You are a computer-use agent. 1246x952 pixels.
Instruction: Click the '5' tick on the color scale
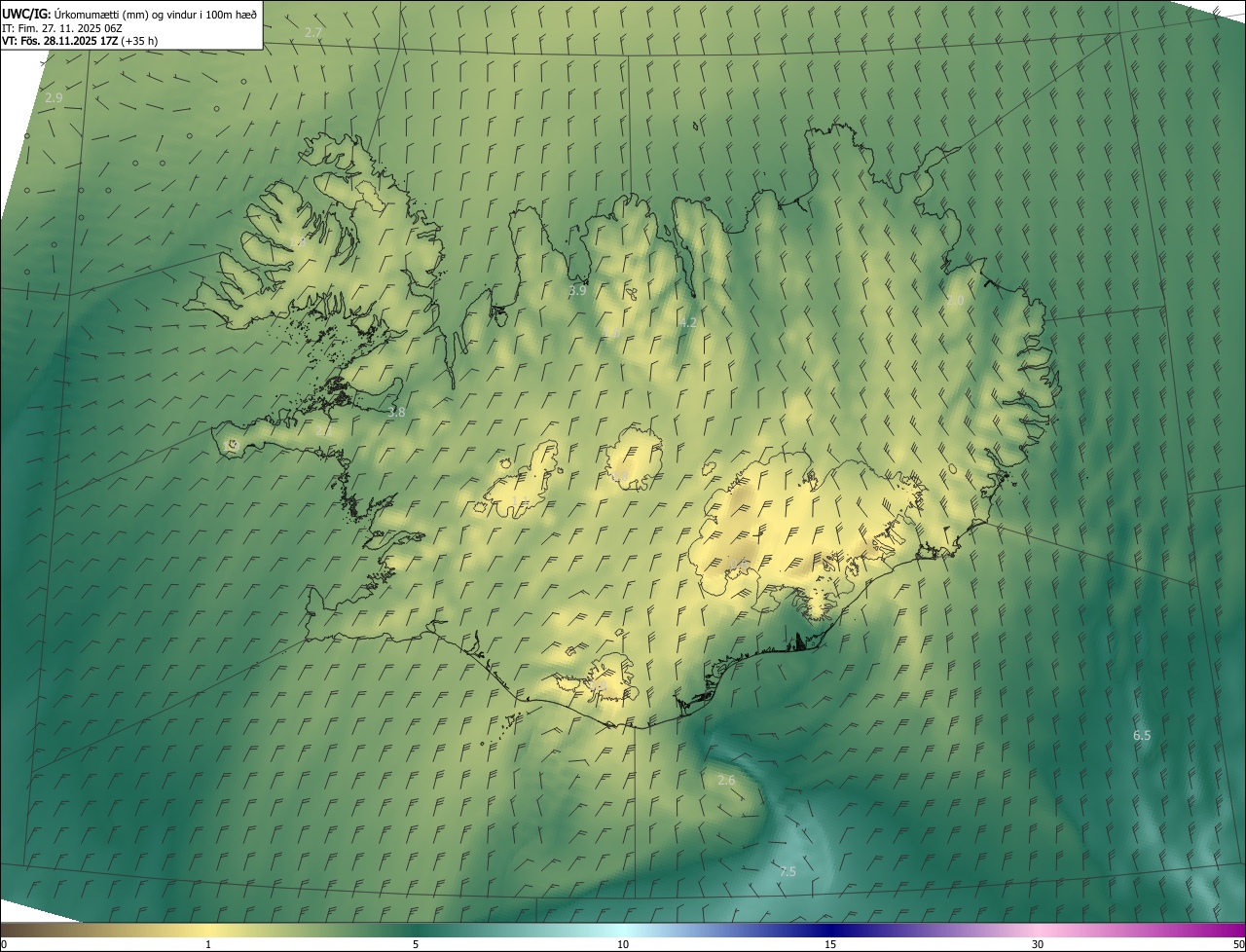click(416, 945)
